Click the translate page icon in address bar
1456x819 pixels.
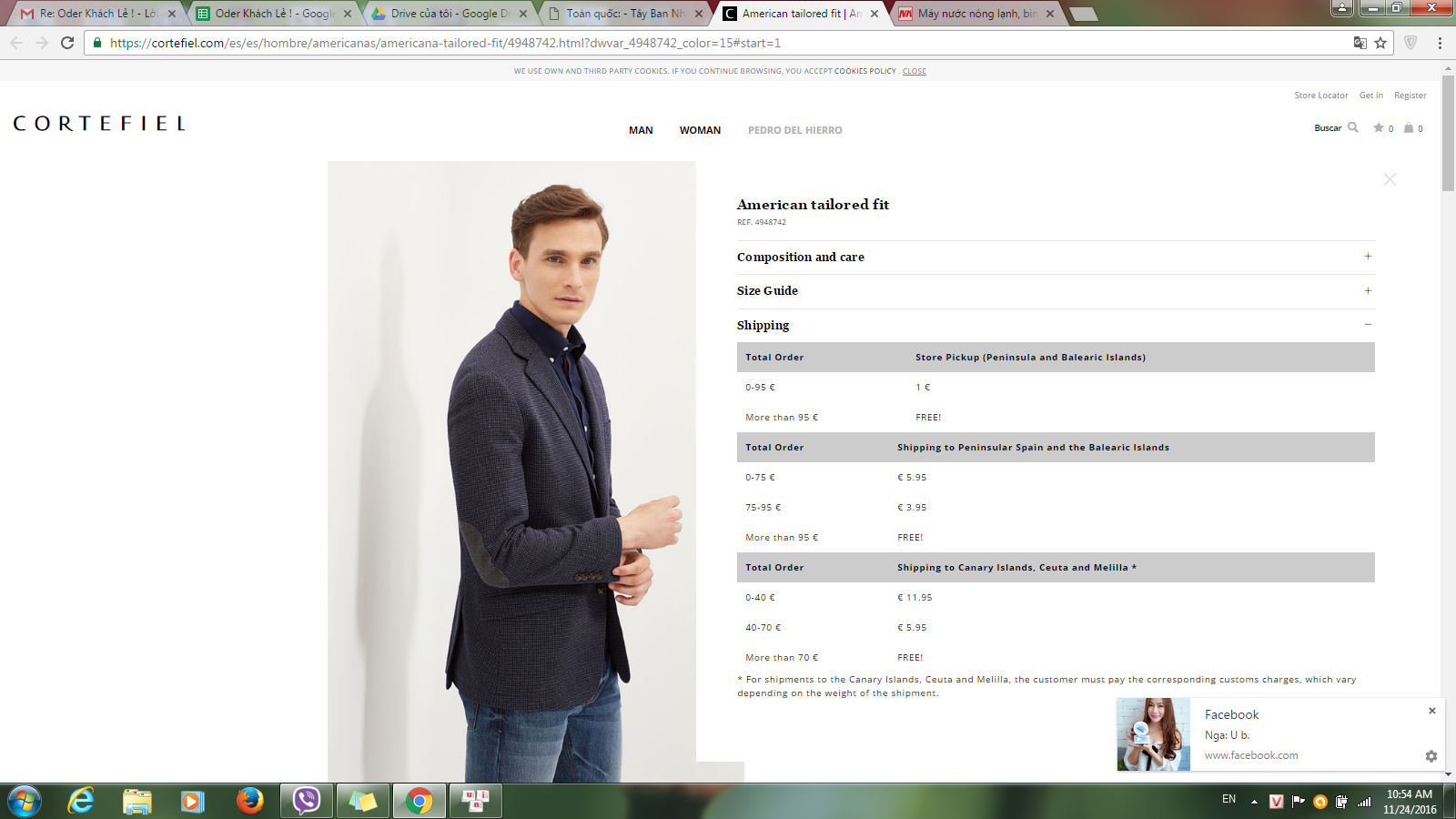[1360, 43]
